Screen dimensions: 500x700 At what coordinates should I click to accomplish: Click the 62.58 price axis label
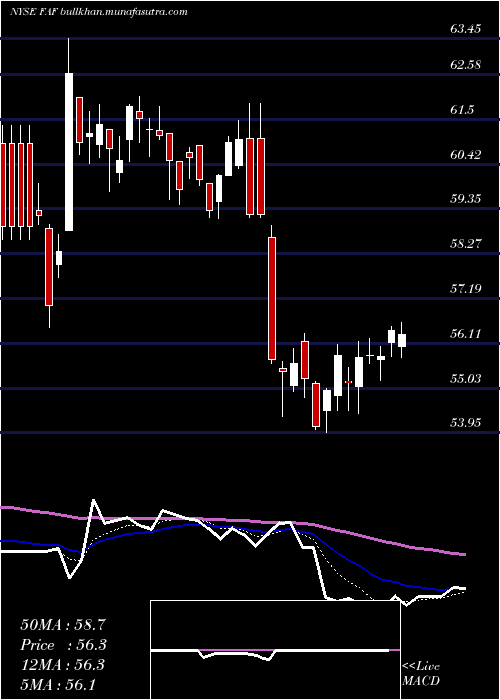click(x=466, y=65)
